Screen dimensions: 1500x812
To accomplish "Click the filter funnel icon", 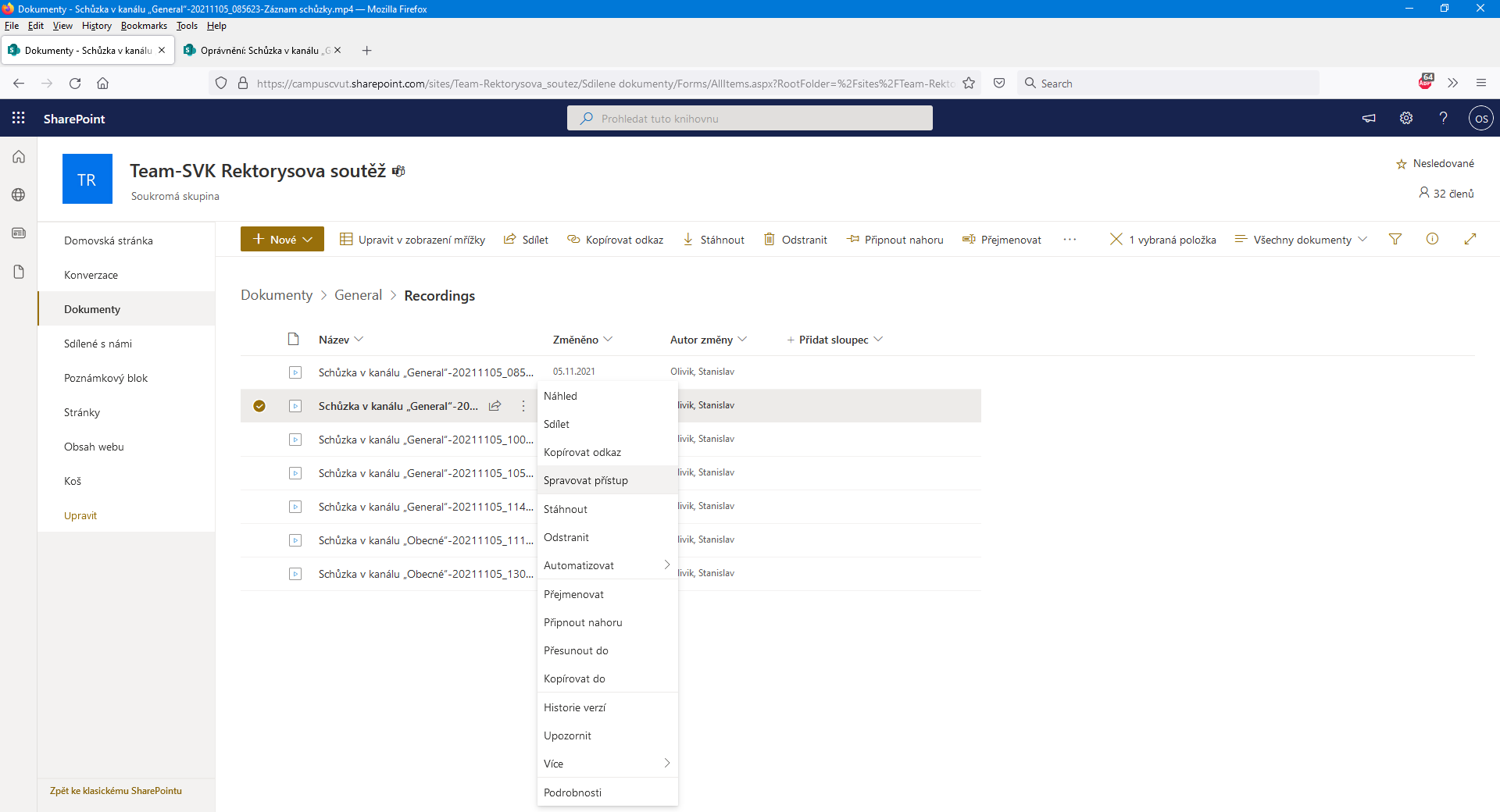I will pos(1395,240).
